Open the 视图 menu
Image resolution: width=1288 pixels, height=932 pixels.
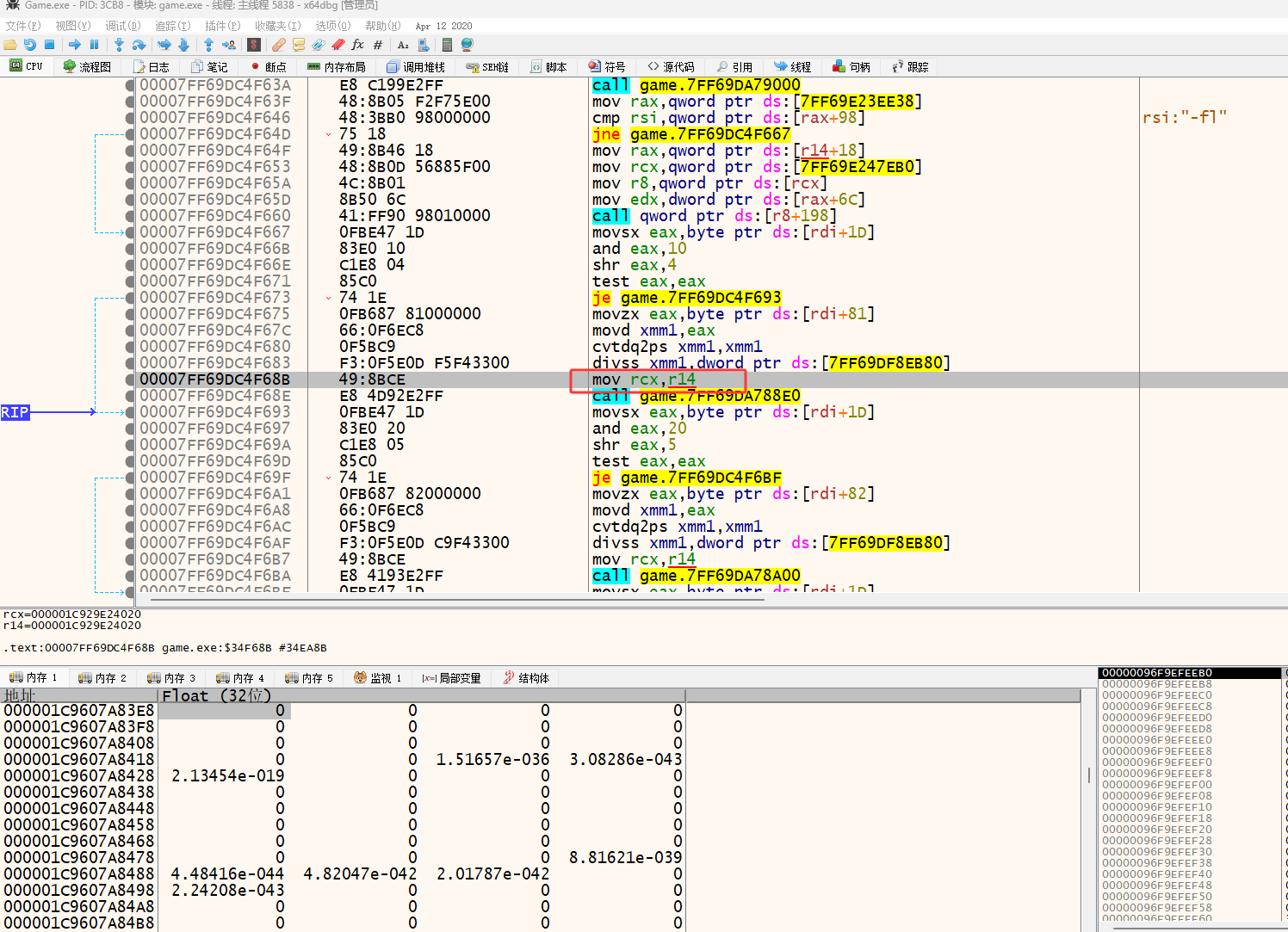pos(73,26)
